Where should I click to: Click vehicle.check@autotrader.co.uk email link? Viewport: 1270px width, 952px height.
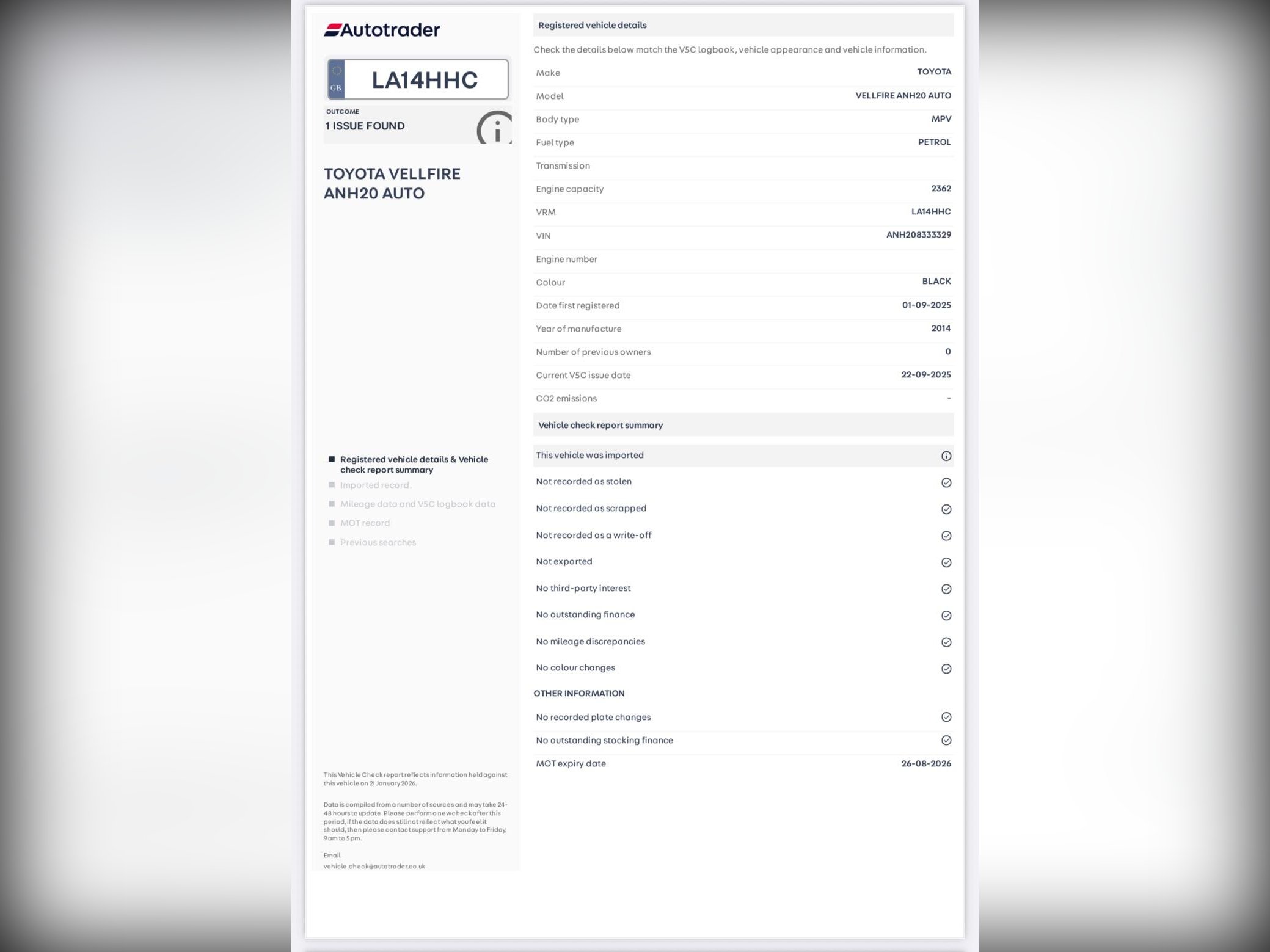point(374,866)
